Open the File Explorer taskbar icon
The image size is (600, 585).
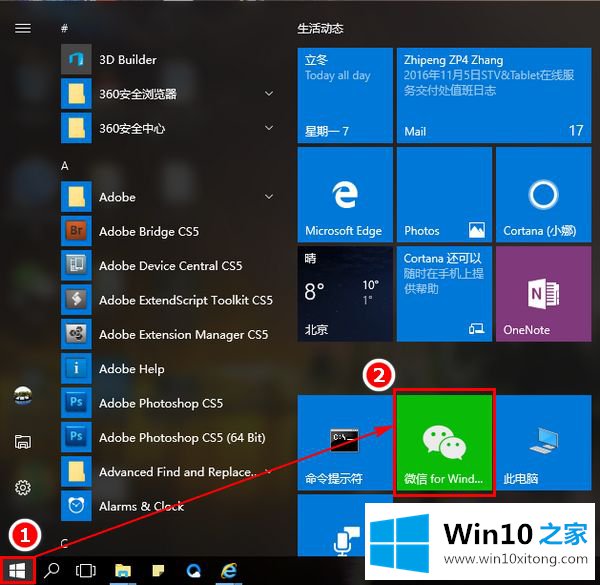[123, 571]
